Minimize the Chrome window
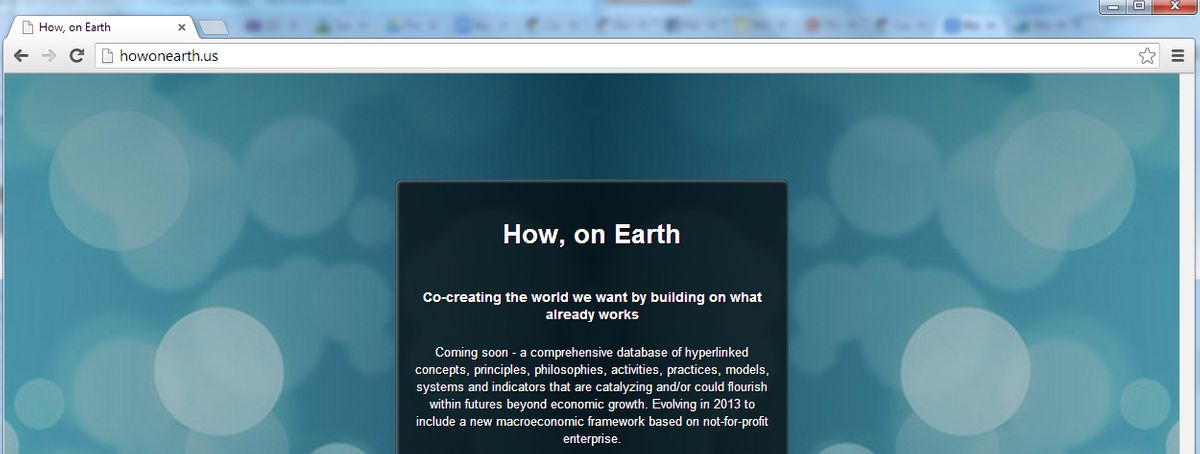 click(1113, 8)
